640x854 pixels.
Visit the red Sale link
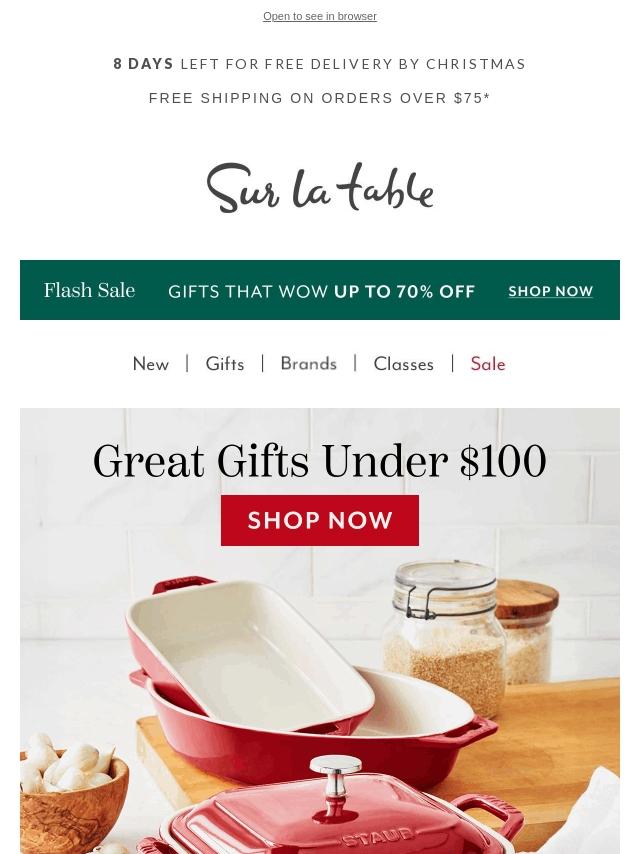(x=488, y=364)
